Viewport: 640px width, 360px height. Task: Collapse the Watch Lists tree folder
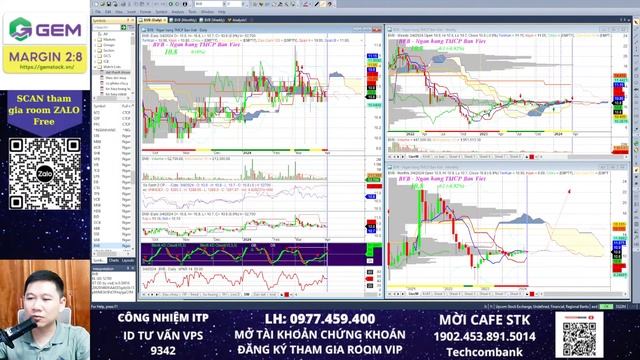(95, 67)
